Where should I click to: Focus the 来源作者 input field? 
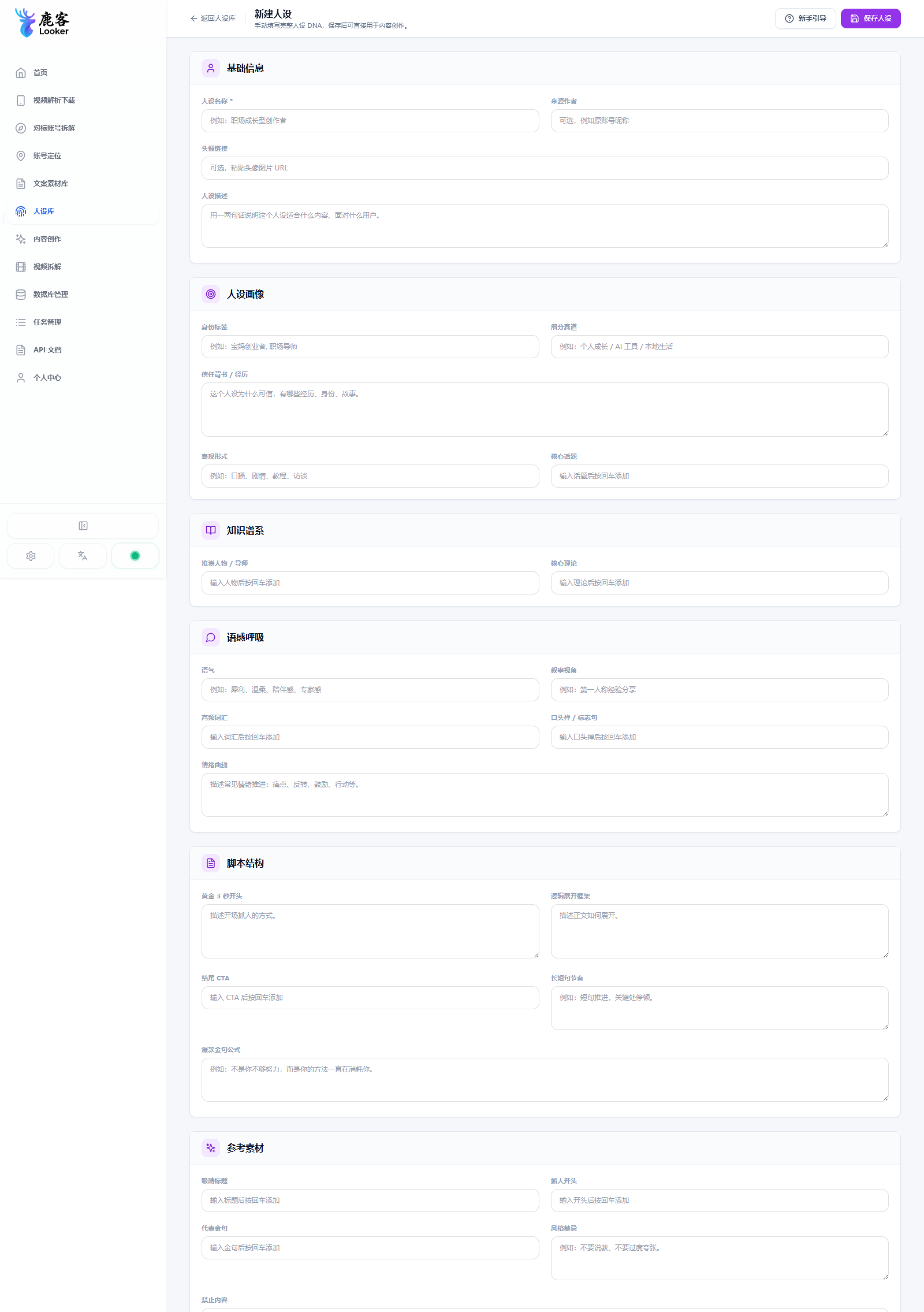click(720, 121)
